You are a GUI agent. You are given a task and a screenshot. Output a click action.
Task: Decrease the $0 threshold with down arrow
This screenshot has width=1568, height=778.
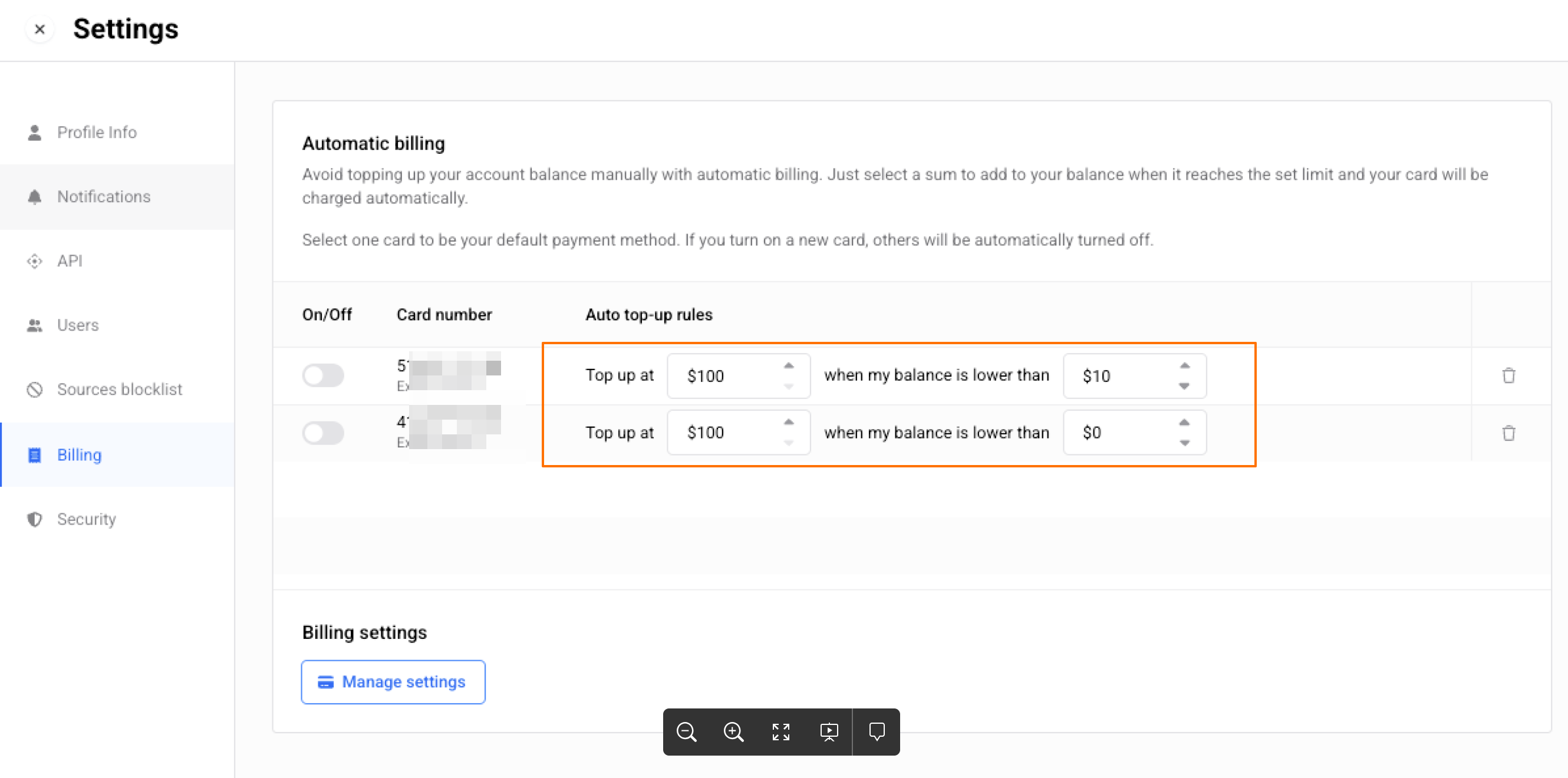pyautogui.click(x=1184, y=443)
